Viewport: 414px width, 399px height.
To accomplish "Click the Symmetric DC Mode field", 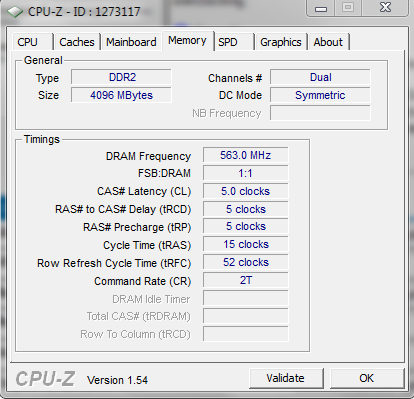I will [x=320, y=95].
